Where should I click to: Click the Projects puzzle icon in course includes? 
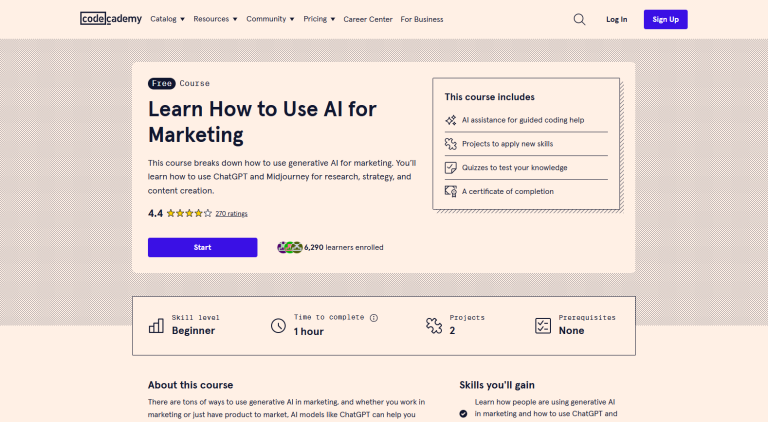coord(451,144)
